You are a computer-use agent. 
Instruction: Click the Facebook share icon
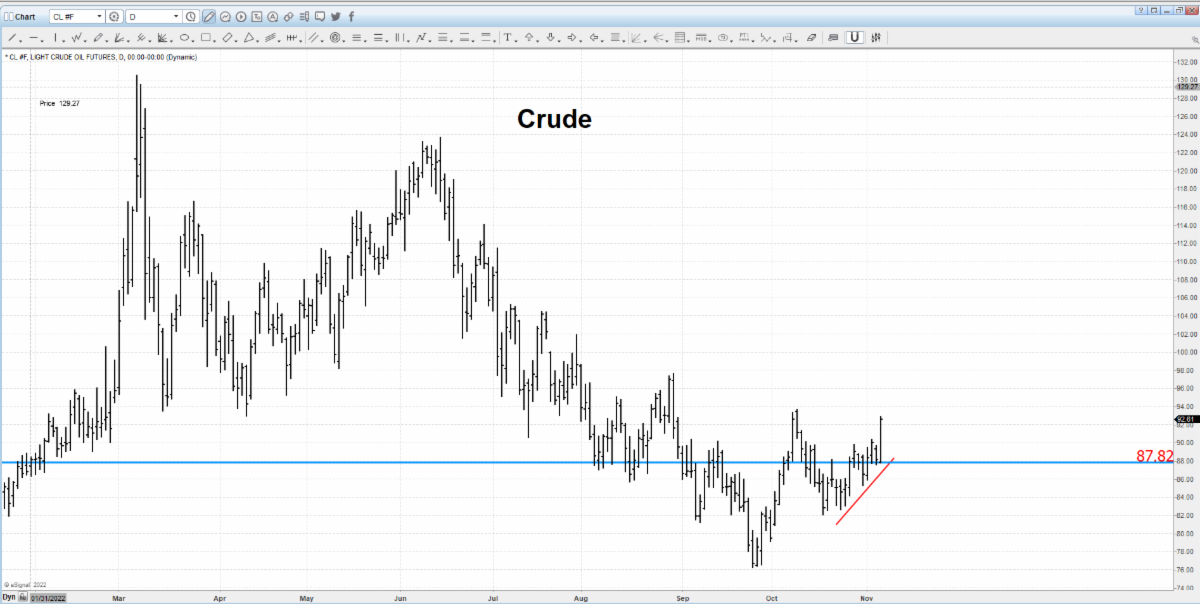349,17
